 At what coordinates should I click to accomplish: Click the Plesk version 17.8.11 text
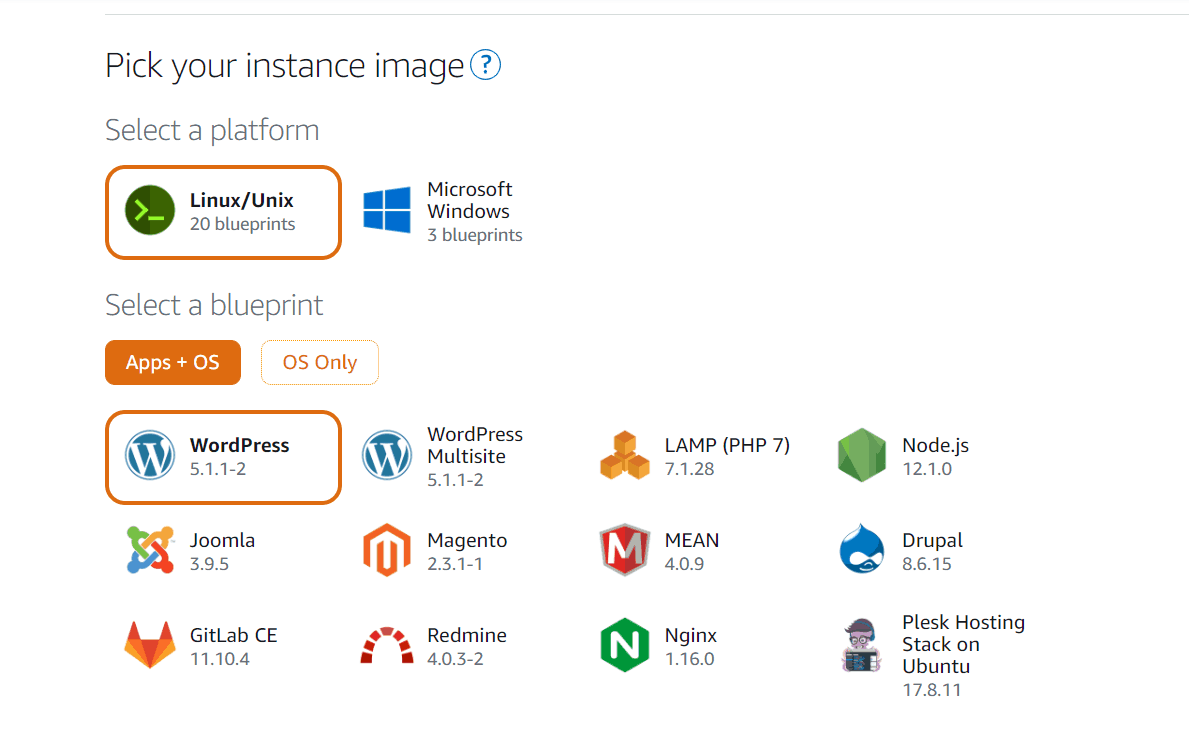(931, 689)
